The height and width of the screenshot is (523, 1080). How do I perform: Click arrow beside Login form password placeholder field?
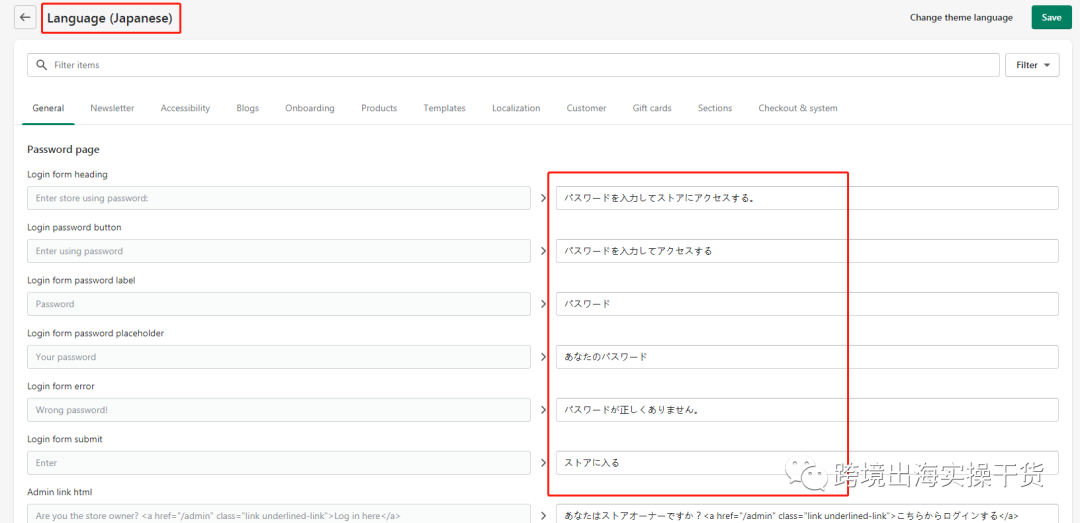[x=543, y=357]
